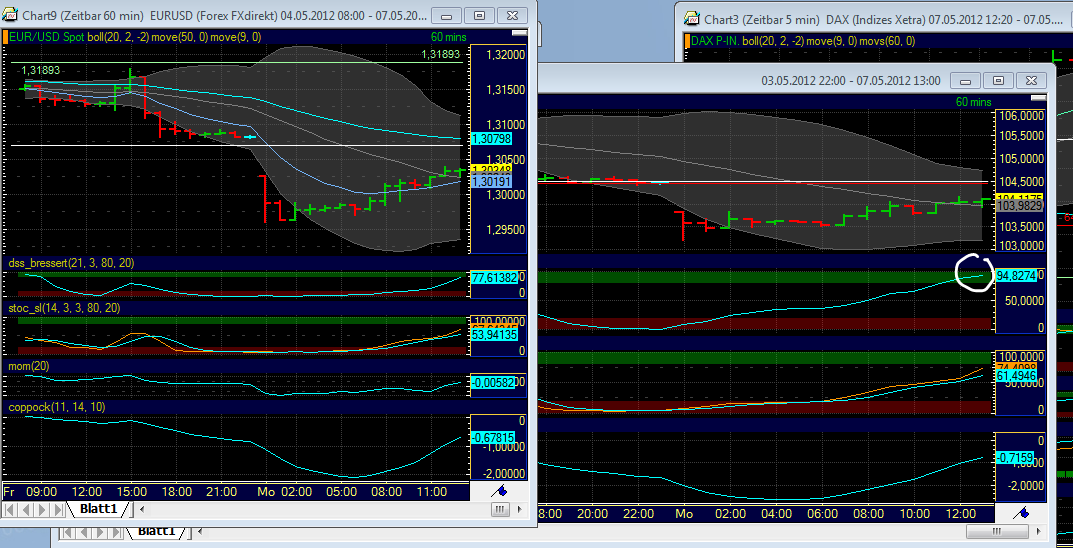
Task: Click the Chart9 horizontal scrollbar thumb
Action: (x=500, y=509)
